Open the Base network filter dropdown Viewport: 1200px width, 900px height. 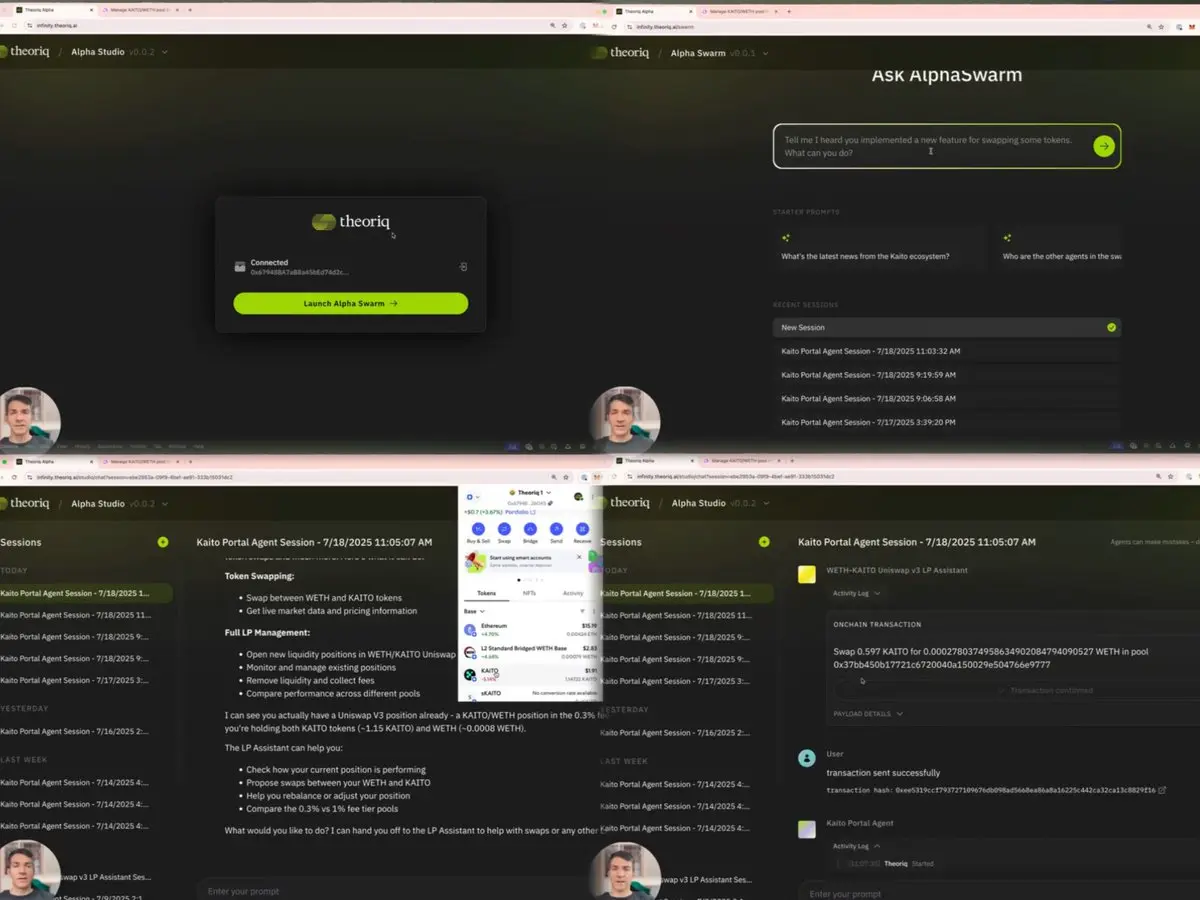tap(474, 611)
